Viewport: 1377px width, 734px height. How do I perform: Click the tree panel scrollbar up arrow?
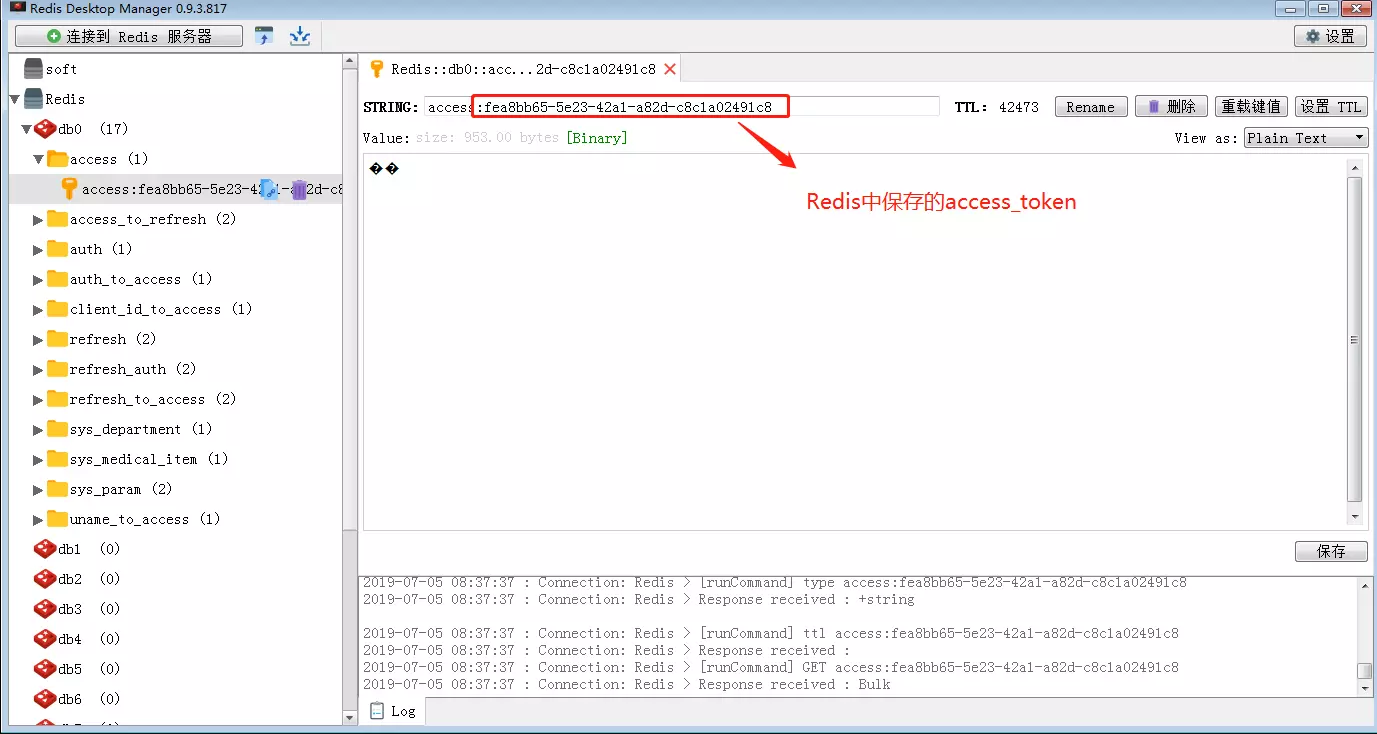tap(350, 62)
